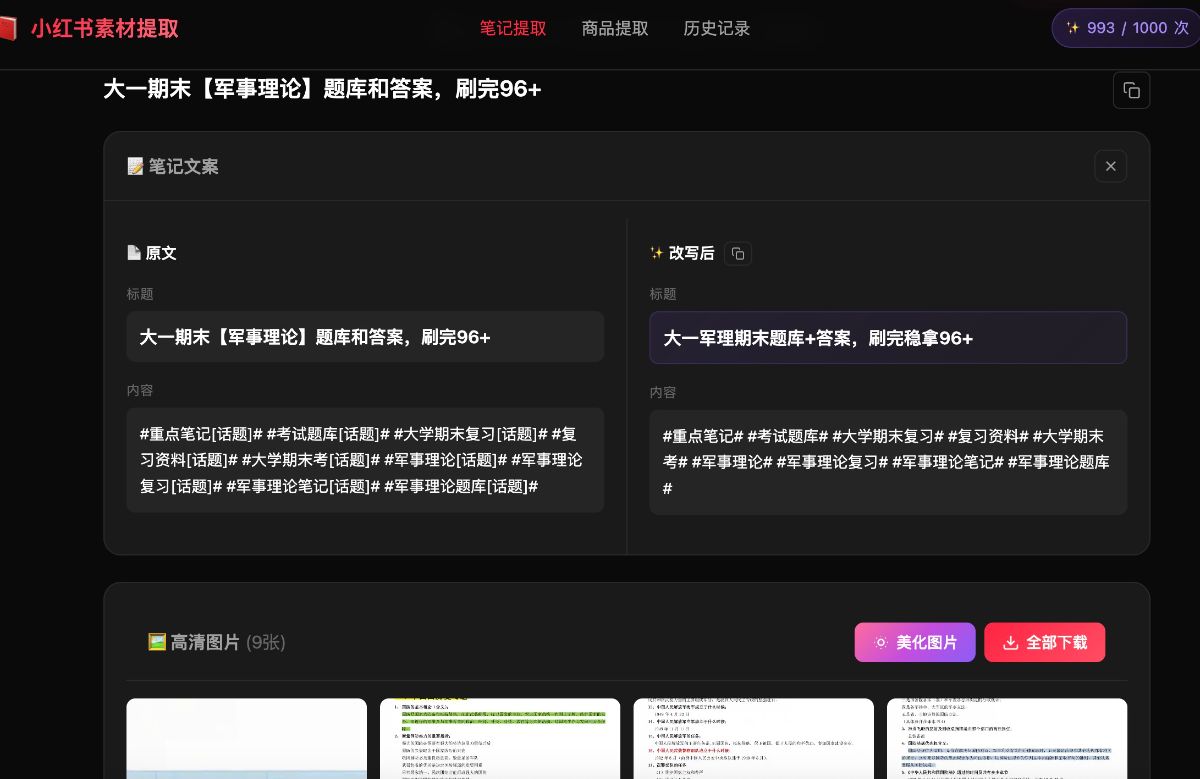Open the second highlighted-notes thumbnail

(x=500, y=738)
